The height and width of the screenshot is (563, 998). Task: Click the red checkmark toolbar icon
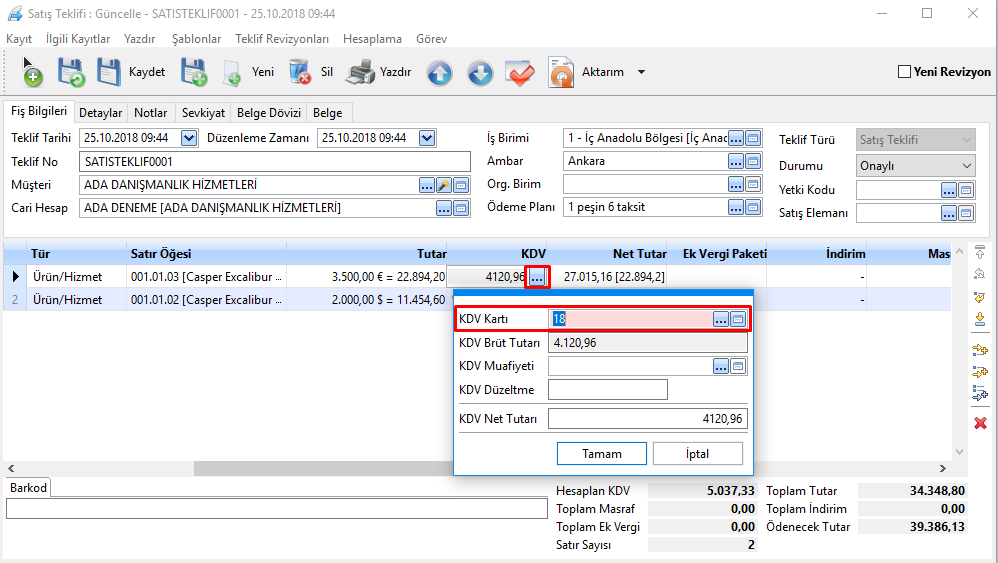pos(520,73)
